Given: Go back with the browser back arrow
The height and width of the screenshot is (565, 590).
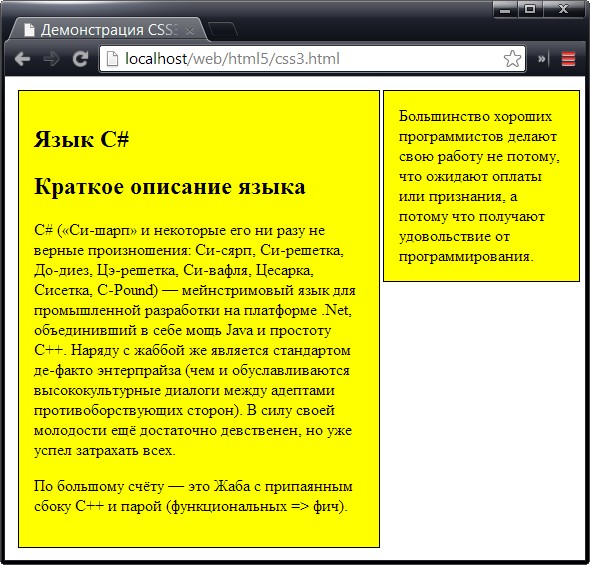Looking at the screenshot, I should [22, 59].
